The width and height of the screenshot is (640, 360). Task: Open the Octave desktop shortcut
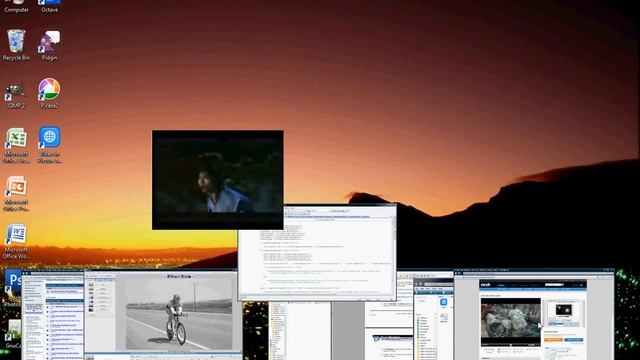49,6
